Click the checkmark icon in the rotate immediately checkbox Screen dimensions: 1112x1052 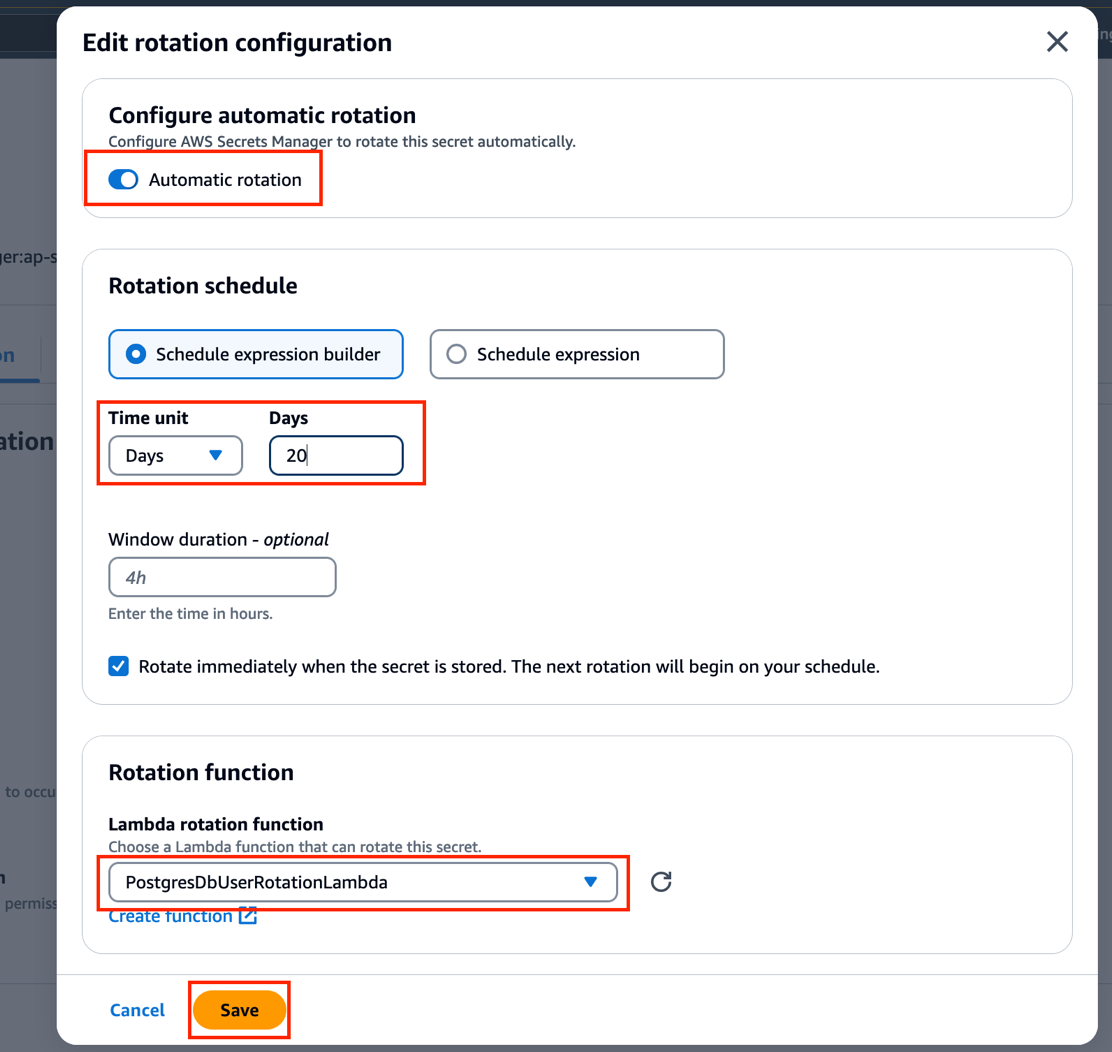click(118, 666)
